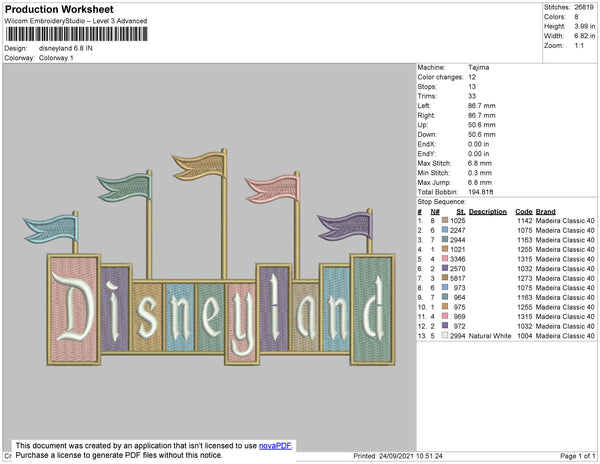Click color swatch for stop 11 stitch 969

tap(445, 316)
